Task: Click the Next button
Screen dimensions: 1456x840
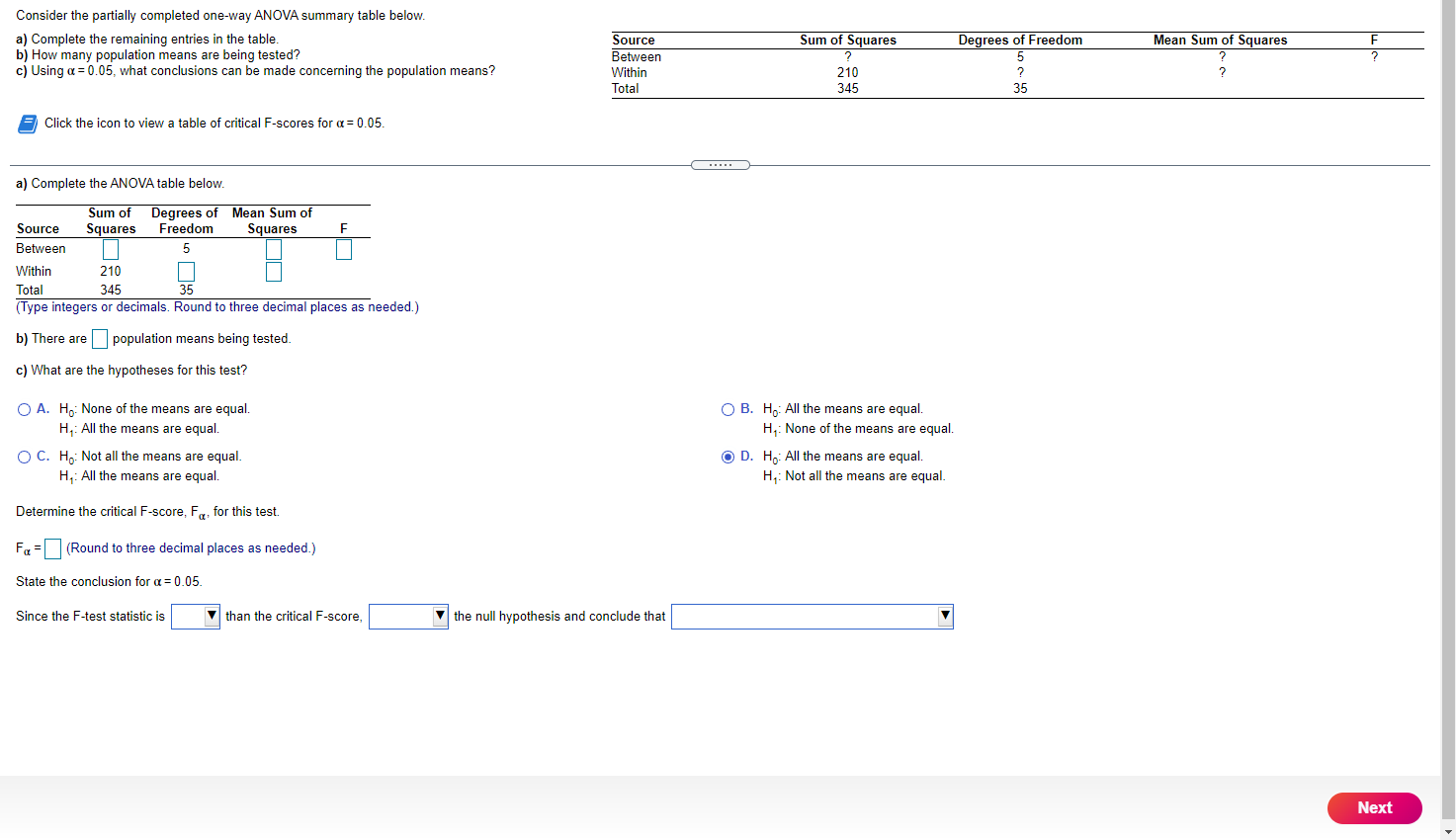Action: coord(1374,807)
